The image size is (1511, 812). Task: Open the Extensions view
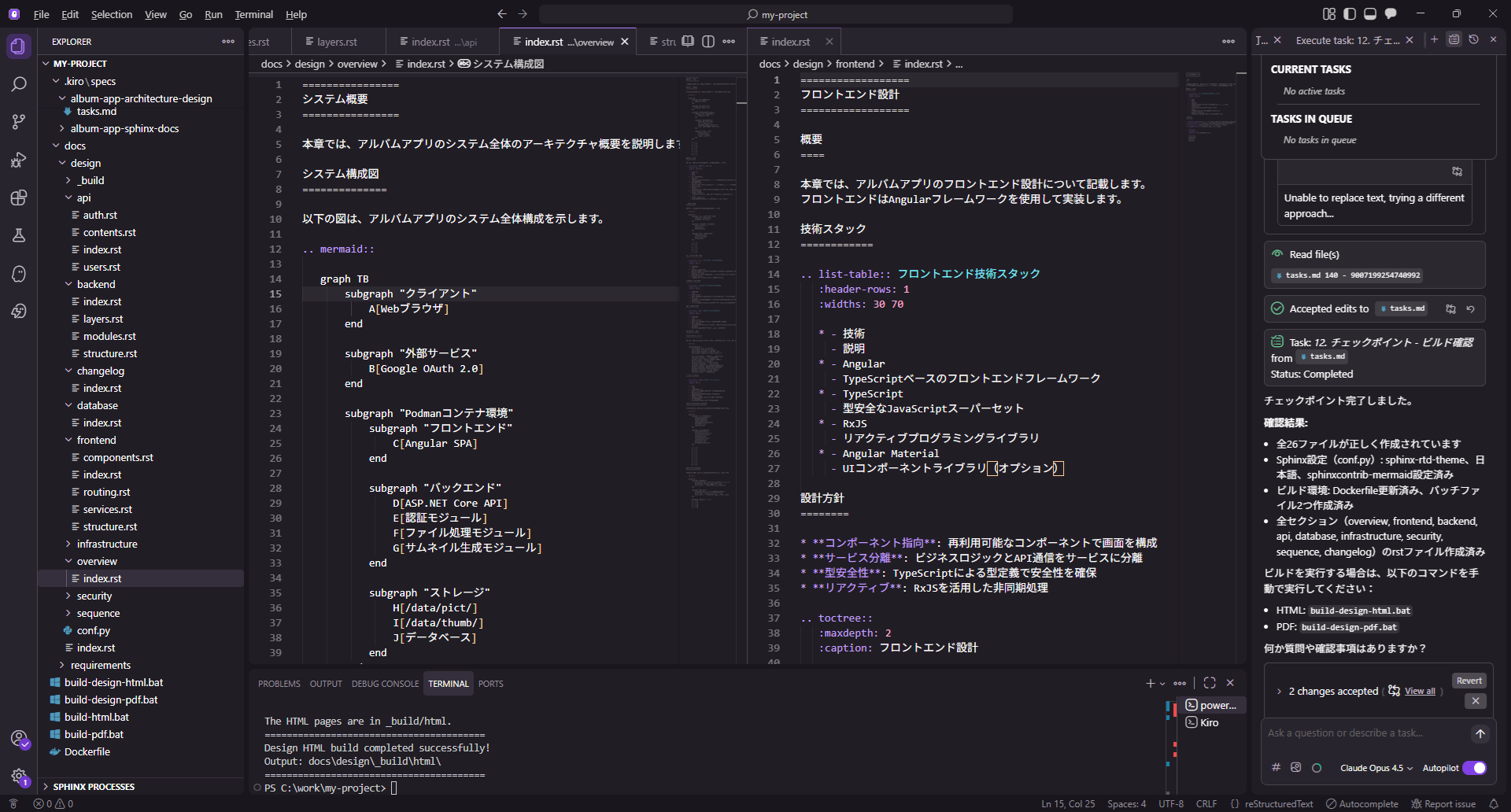pos(19,197)
